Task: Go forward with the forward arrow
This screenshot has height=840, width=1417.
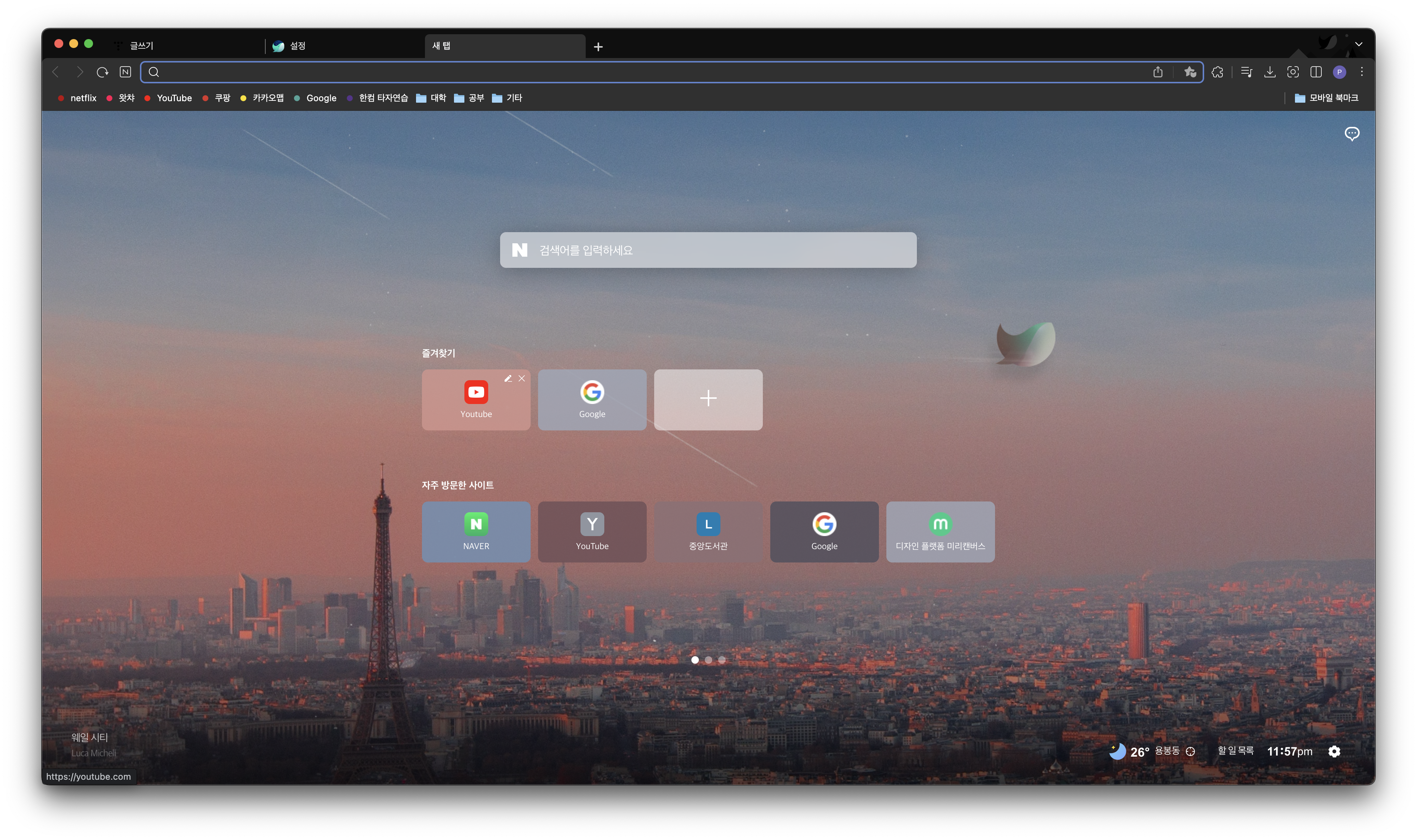Action: tap(79, 72)
